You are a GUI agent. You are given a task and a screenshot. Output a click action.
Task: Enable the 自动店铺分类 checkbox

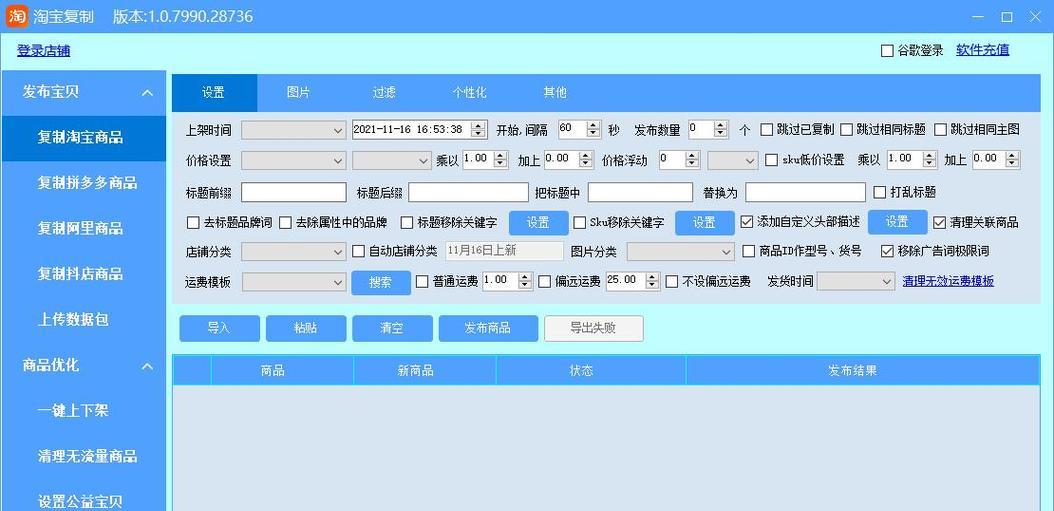[358, 252]
